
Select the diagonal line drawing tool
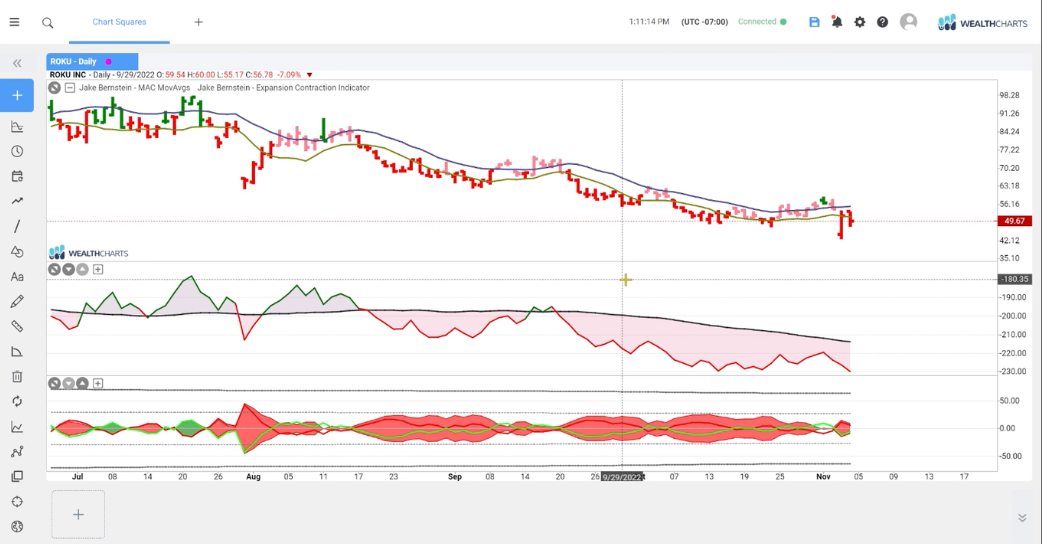click(x=17, y=227)
